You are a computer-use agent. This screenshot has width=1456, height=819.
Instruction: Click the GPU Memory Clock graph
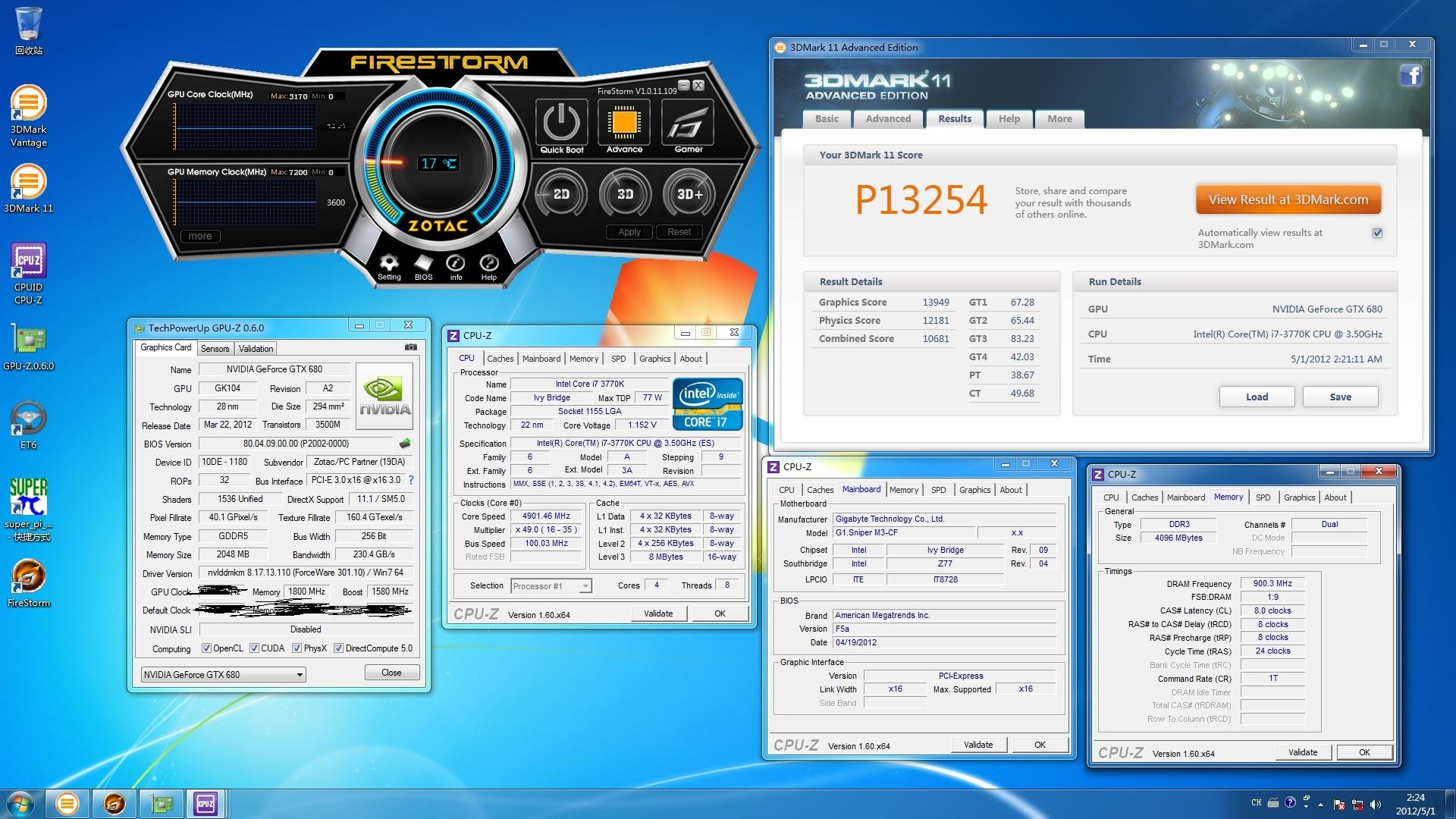point(245,202)
